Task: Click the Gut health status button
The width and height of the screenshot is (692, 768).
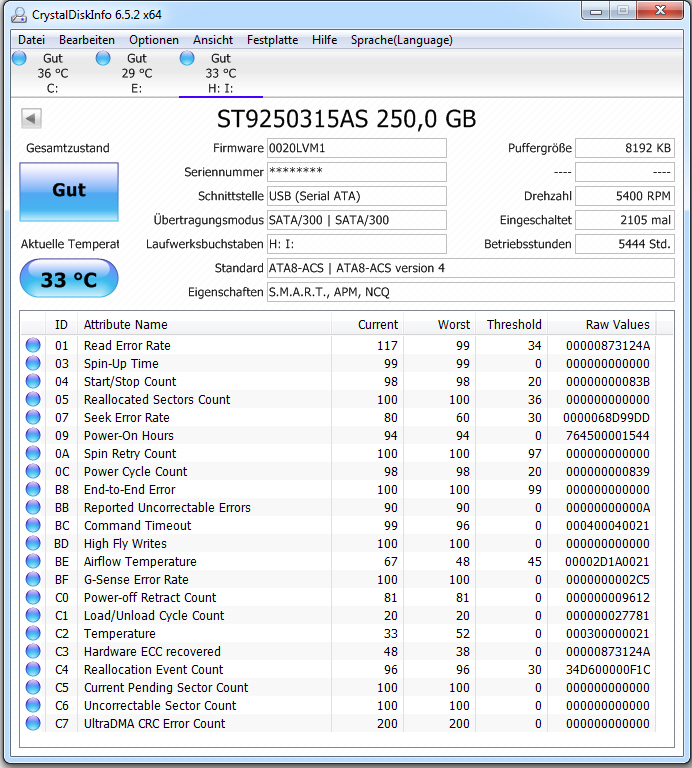Action: pos(69,192)
